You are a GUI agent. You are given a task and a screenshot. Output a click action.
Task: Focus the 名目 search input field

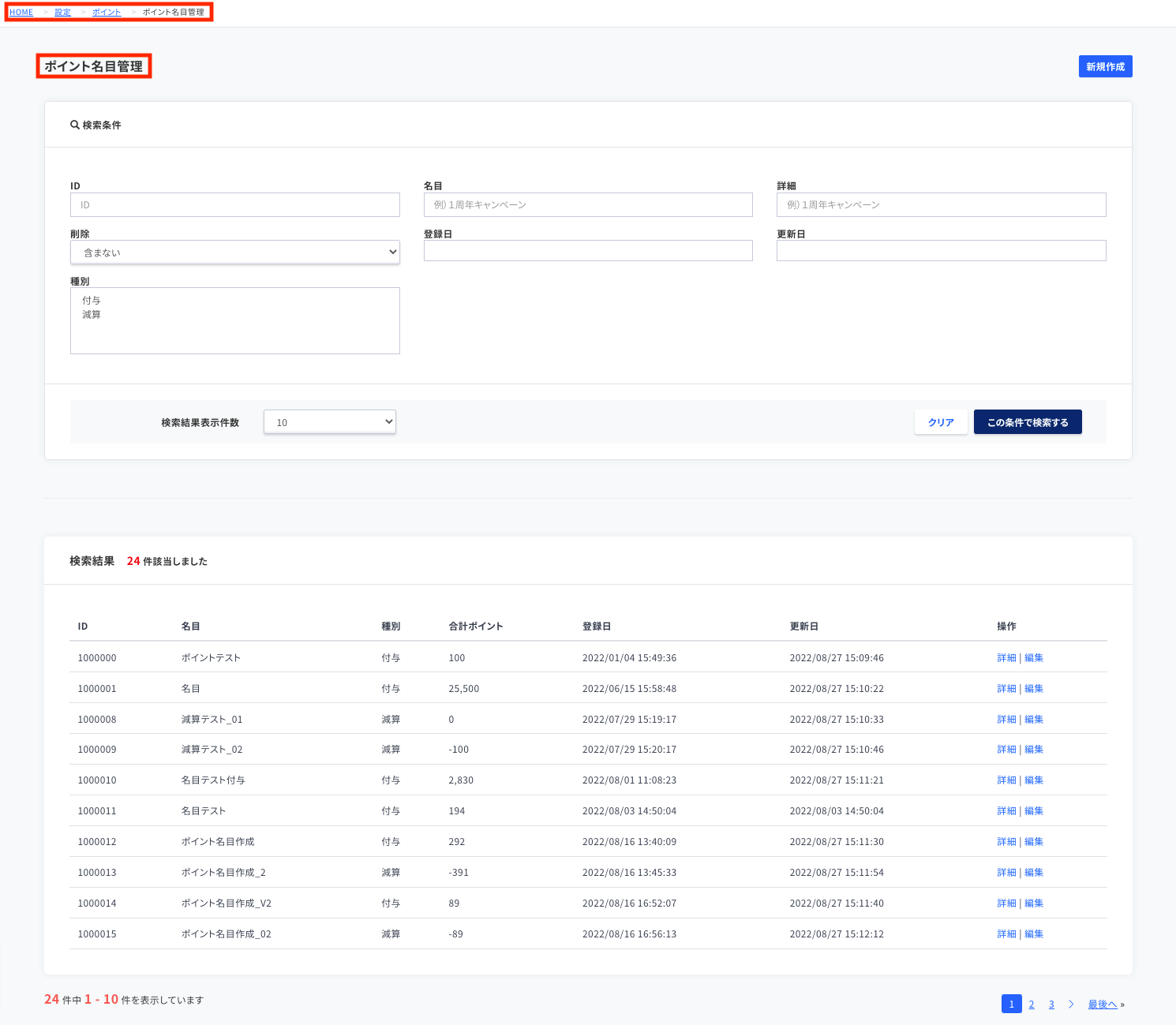point(588,205)
